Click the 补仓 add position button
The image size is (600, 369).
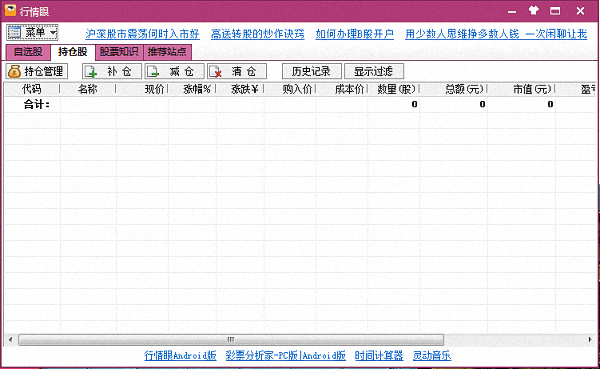coord(112,72)
